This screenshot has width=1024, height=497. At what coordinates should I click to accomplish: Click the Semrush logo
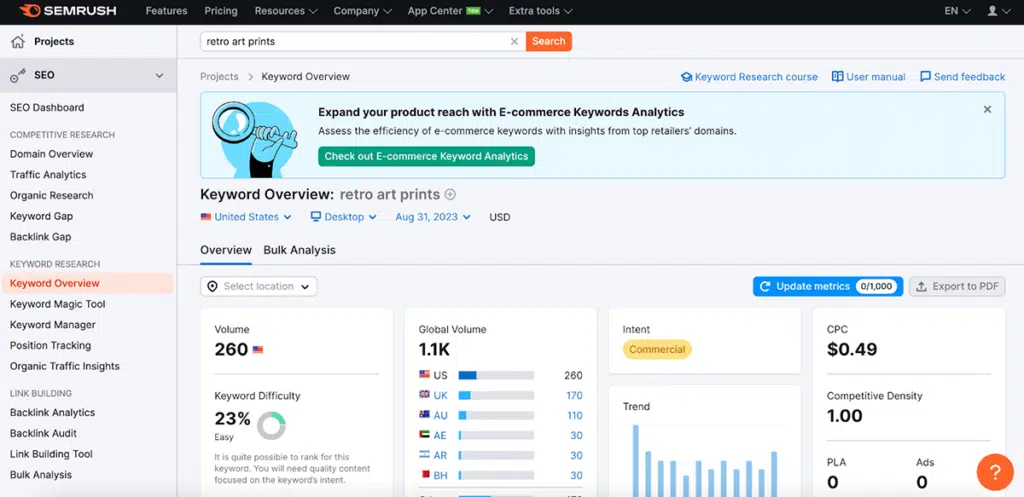[67, 11]
